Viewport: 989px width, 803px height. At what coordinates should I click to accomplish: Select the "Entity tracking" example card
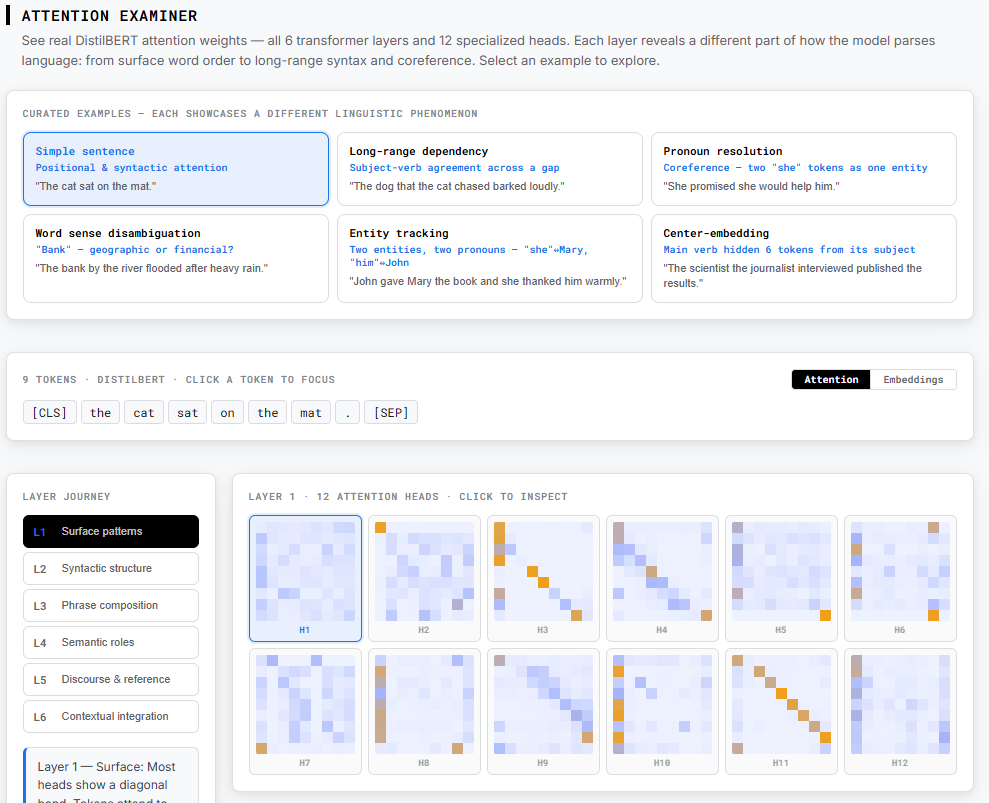pos(489,258)
